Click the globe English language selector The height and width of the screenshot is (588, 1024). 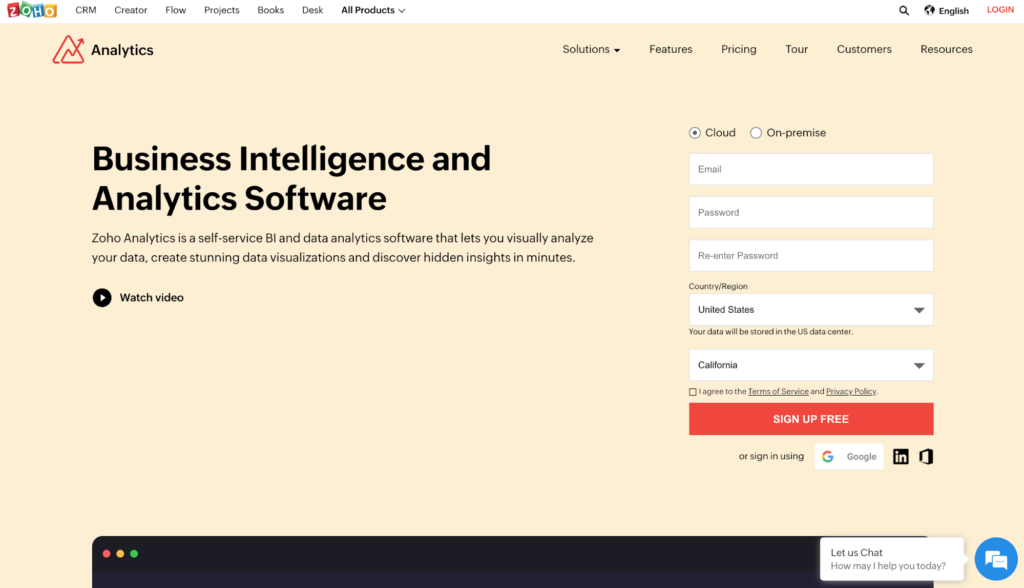[x=946, y=11]
